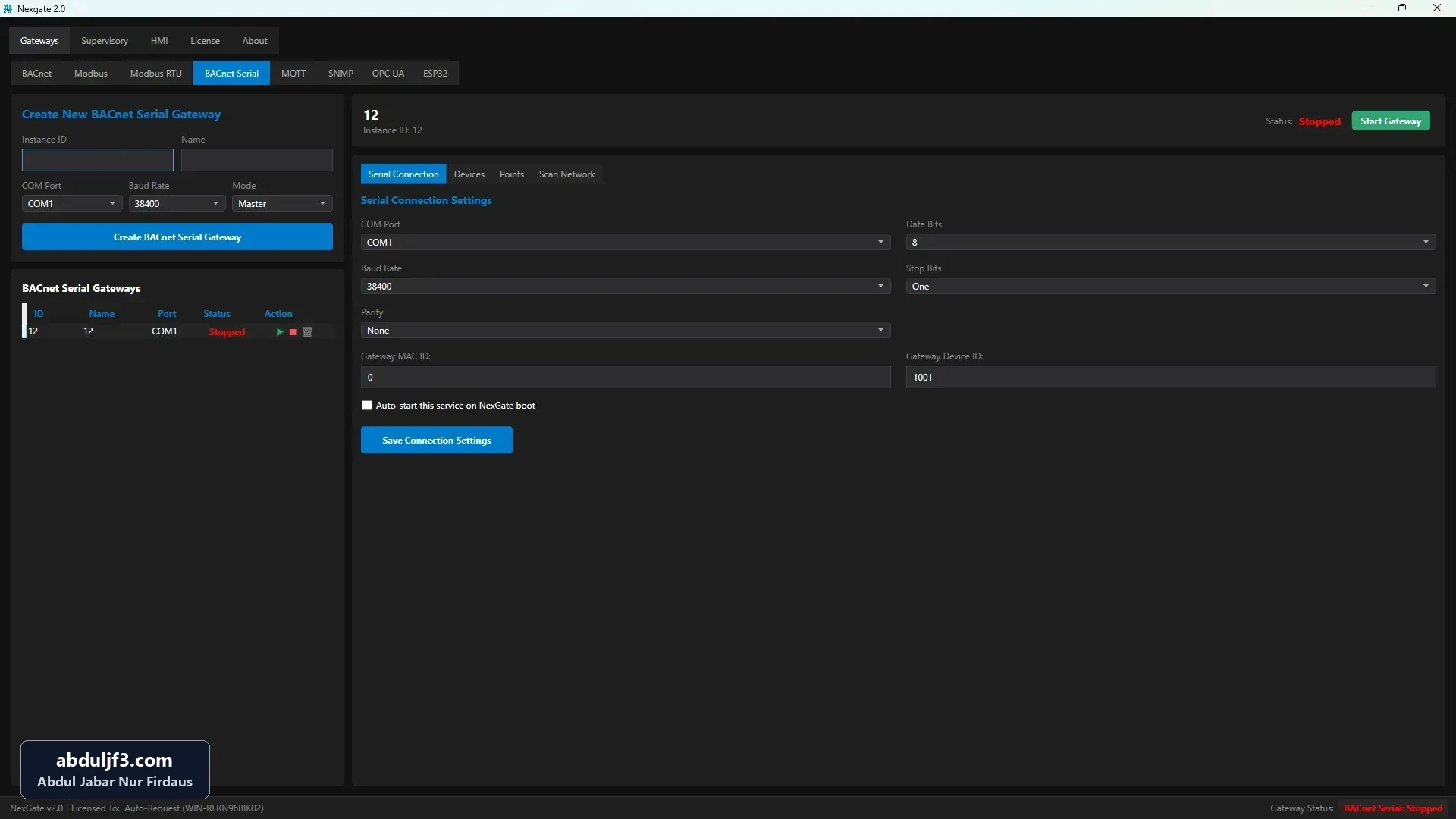
Task: Expand the Stop Bits dropdown showing One
Action: (x=1171, y=287)
